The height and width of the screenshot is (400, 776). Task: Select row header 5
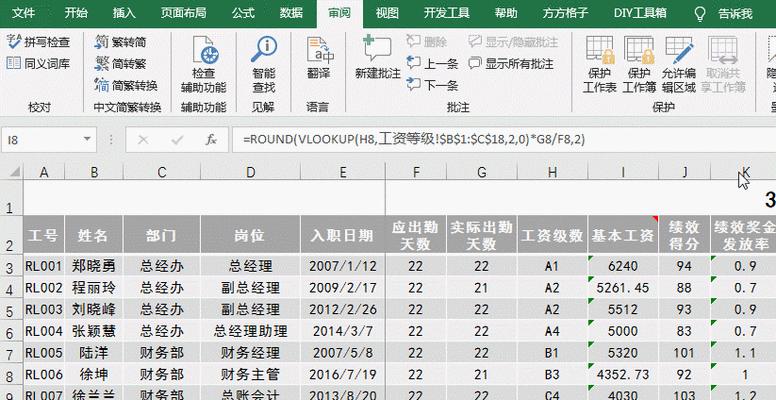(11, 309)
